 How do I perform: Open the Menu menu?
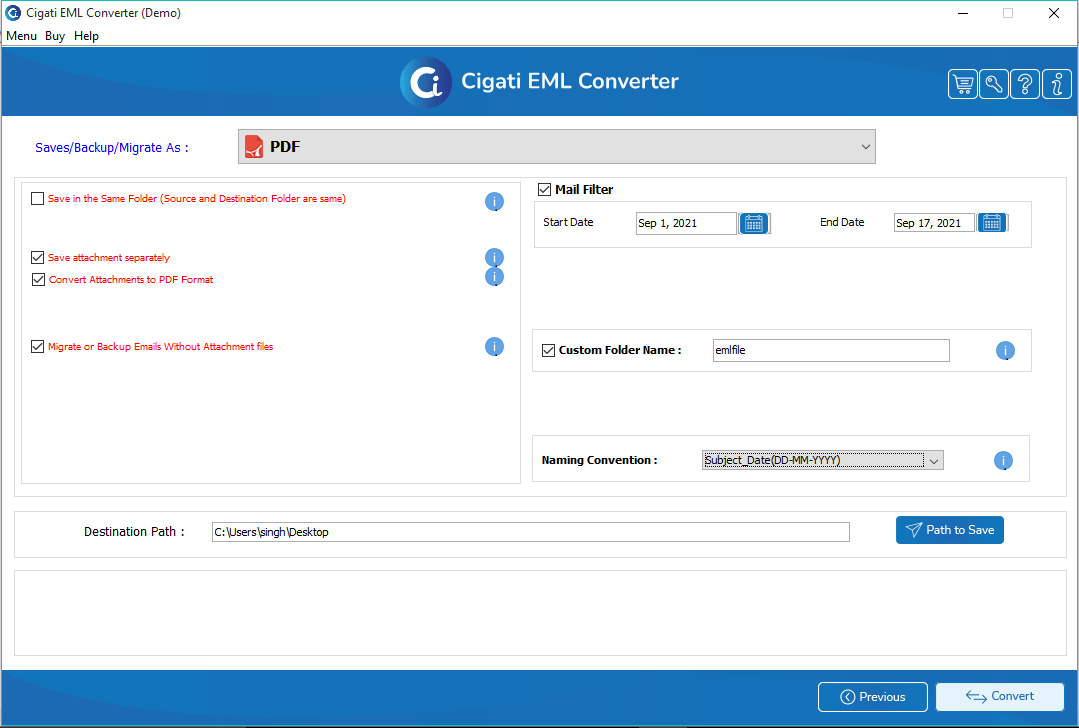(21, 36)
